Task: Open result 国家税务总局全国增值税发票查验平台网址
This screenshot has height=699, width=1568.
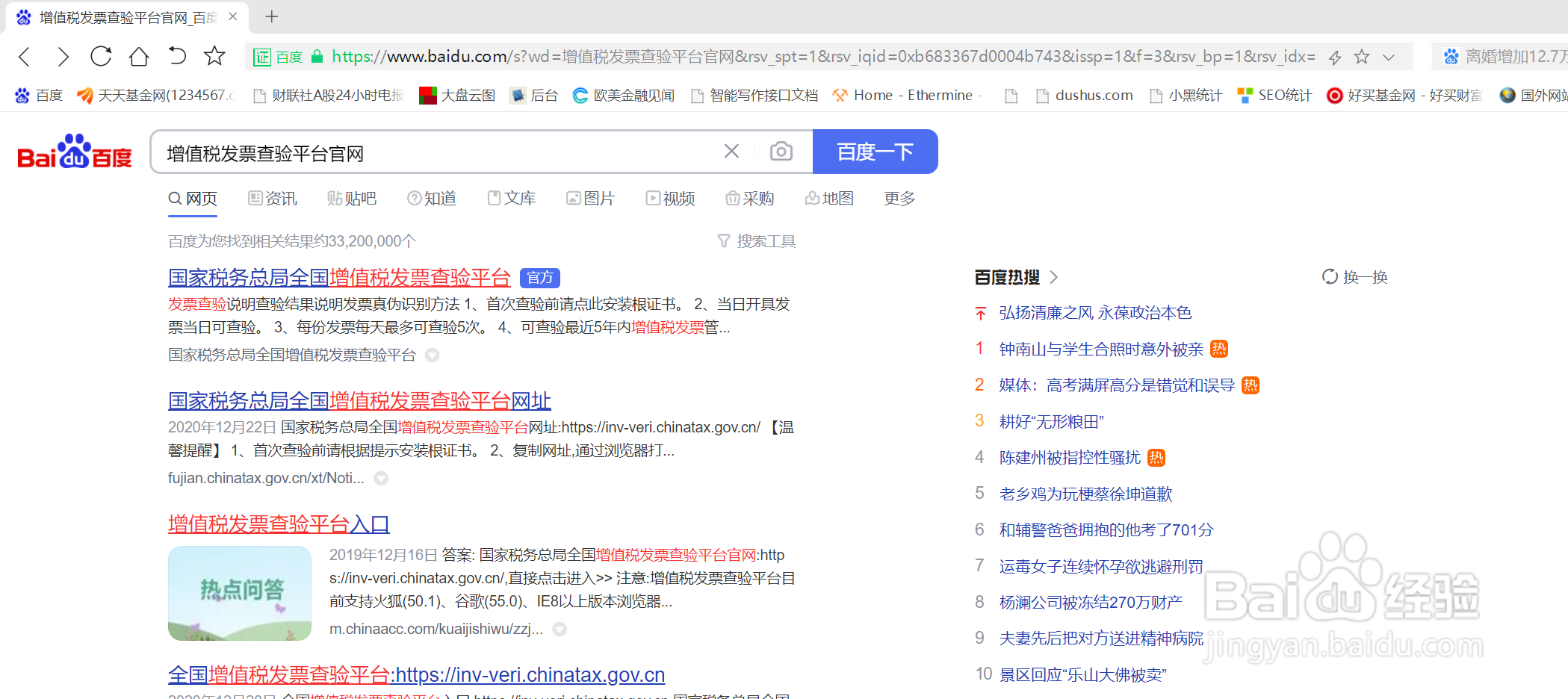Action: click(x=359, y=401)
